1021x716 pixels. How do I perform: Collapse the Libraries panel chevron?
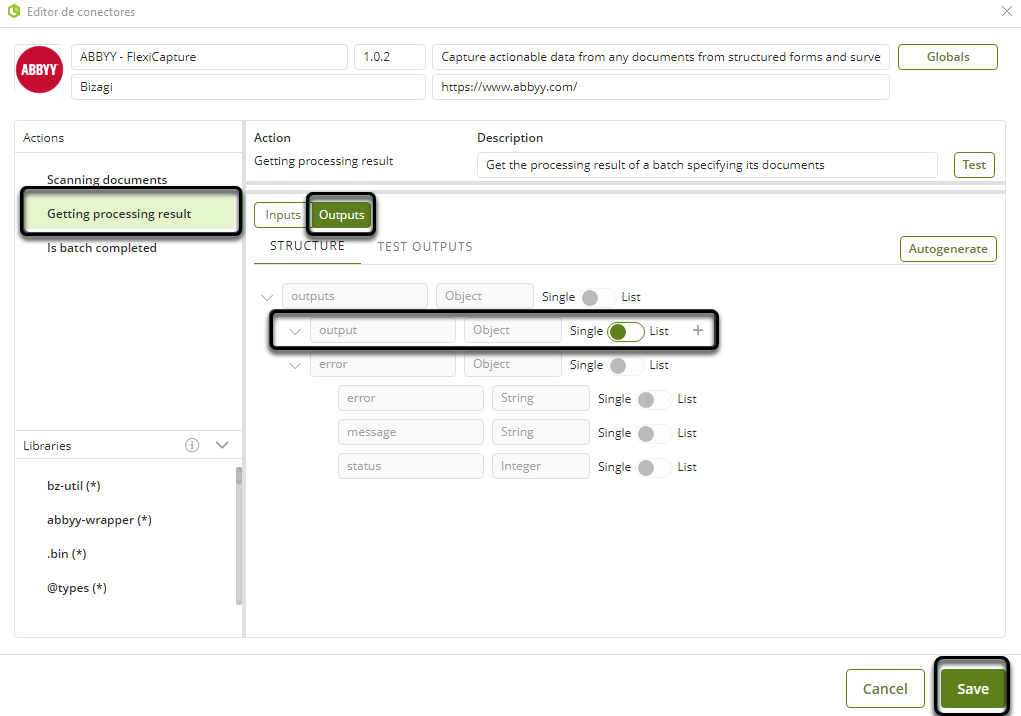point(222,445)
